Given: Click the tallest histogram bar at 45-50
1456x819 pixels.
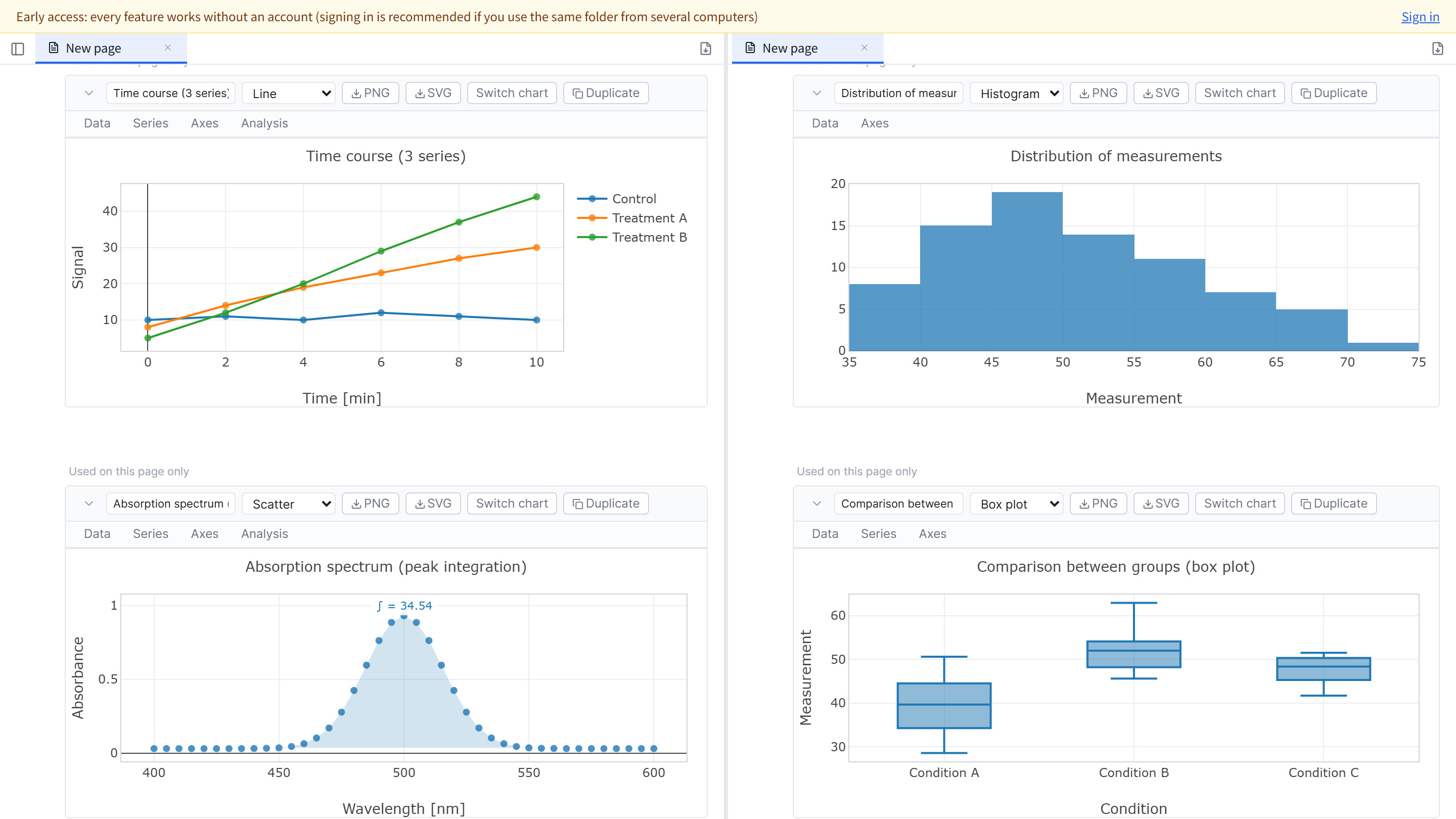Looking at the screenshot, I should [1027, 271].
